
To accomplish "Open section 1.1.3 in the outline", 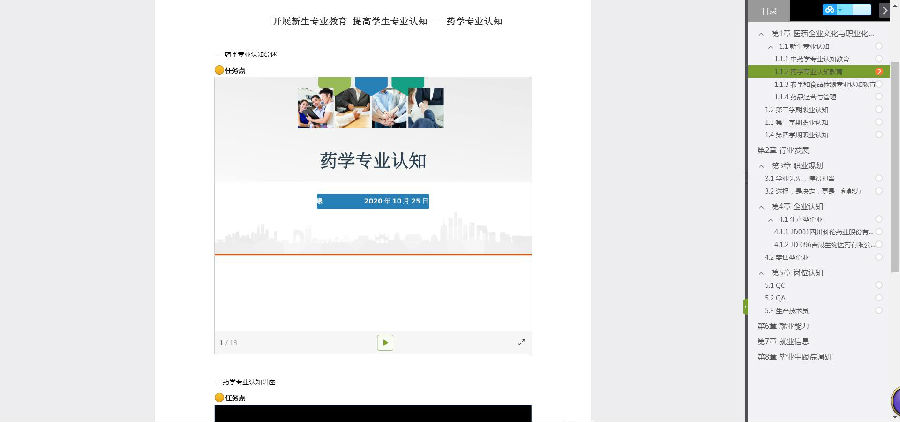I will pyautogui.click(x=825, y=84).
